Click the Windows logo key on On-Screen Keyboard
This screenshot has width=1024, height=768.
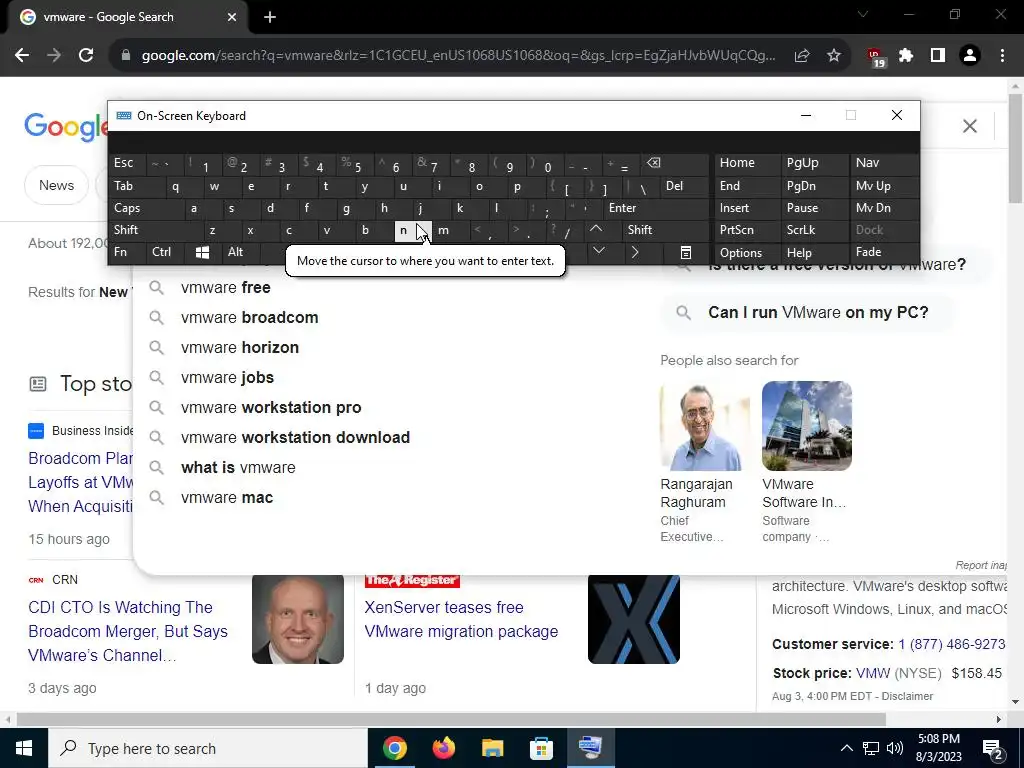[x=202, y=252]
